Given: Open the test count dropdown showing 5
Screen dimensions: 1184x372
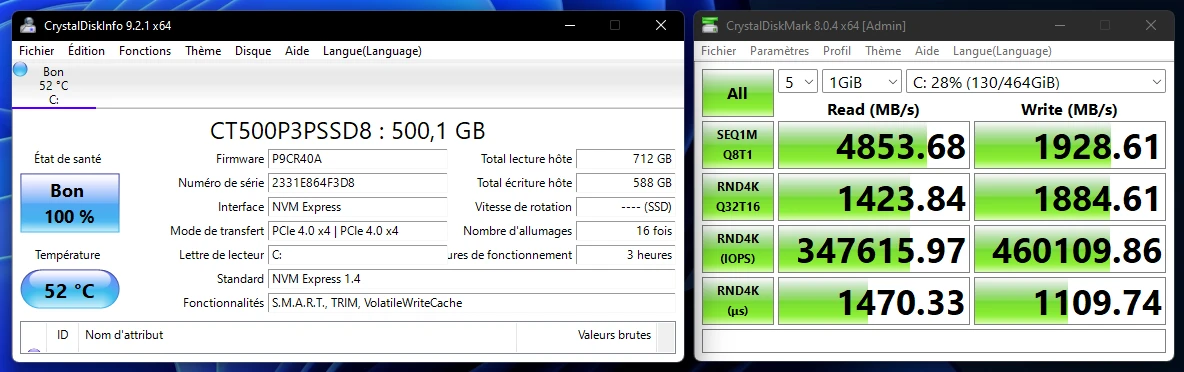Looking at the screenshot, I should click(x=797, y=81).
